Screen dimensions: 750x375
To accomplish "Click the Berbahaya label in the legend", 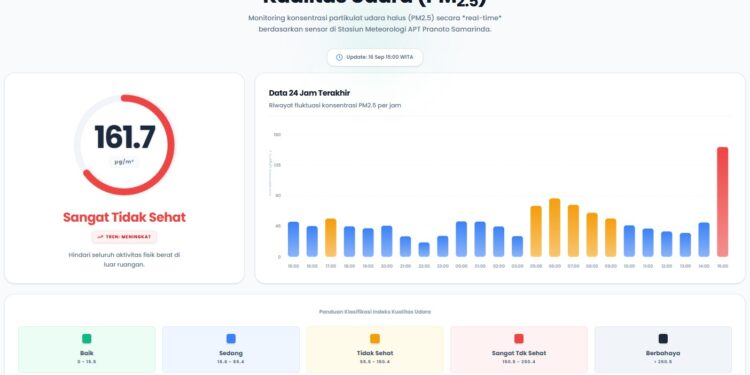I will pyautogui.click(x=663, y=353).
